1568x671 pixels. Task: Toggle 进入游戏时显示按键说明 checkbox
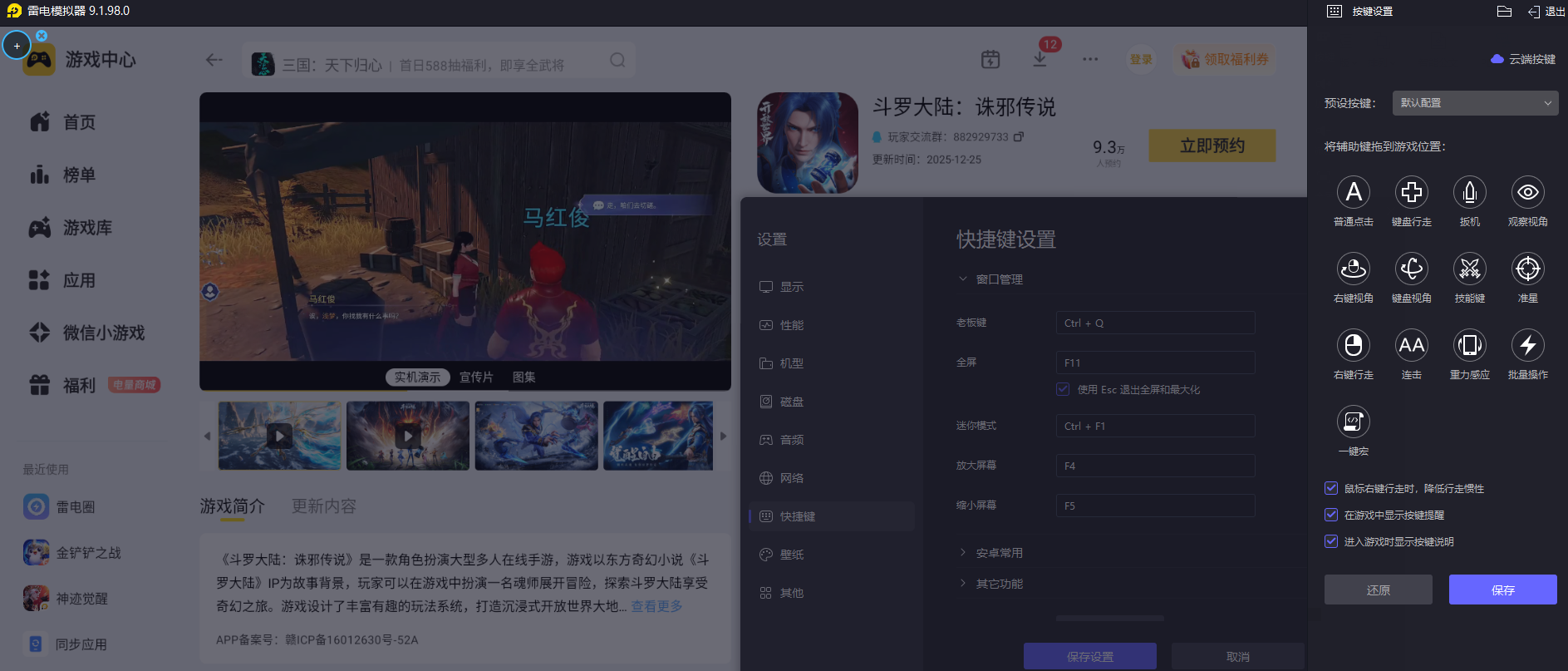[x=1331, y=541]
